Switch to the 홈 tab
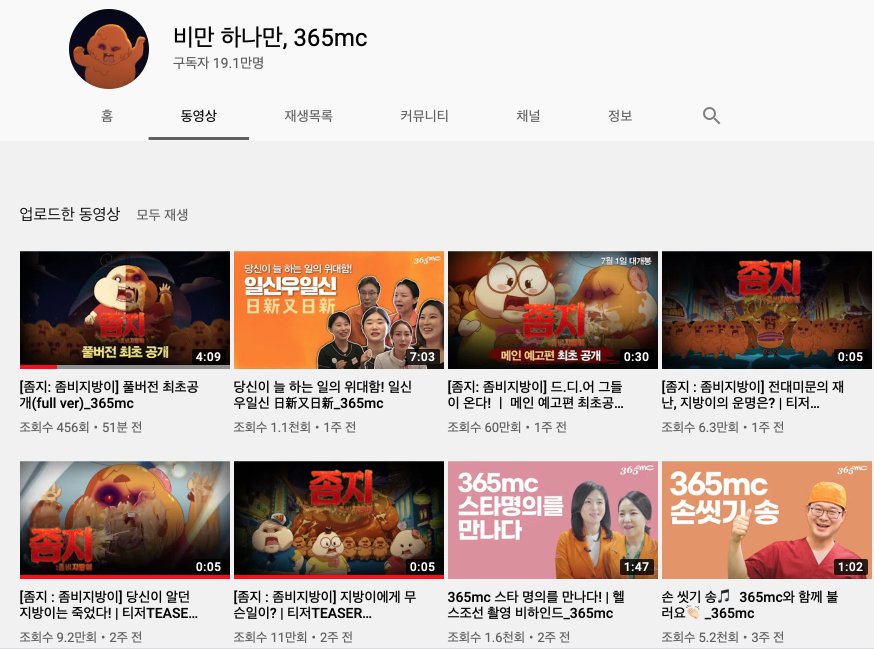This screenshot has width=874, height=649. tap(107, 115)
